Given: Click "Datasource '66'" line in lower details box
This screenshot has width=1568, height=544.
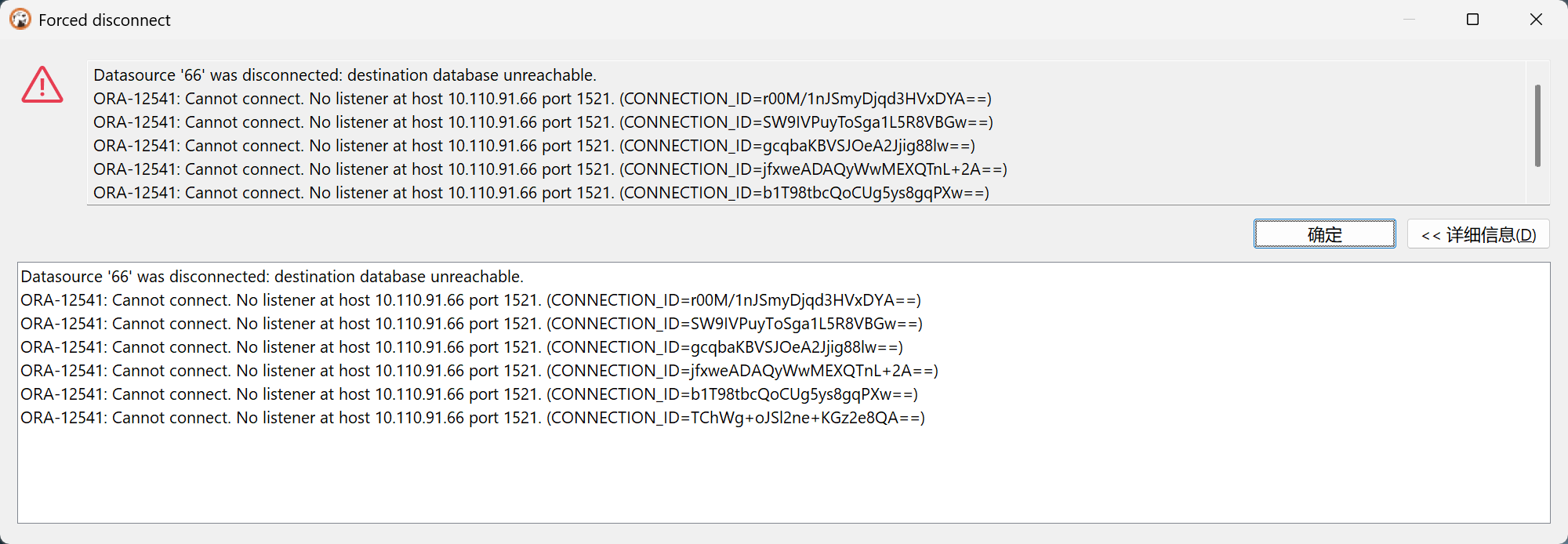Looking at the screenshot, I should point(272,277).
